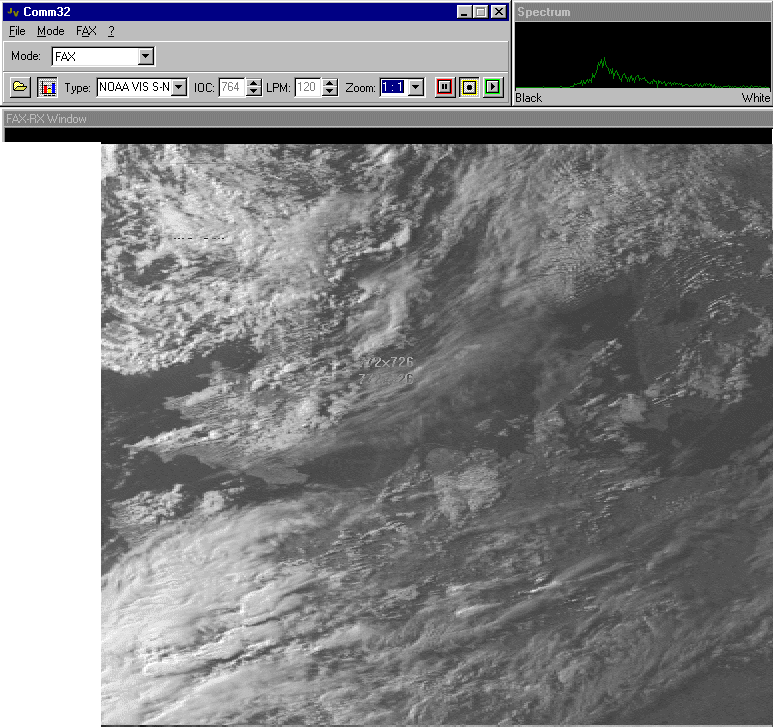The width and height of the screenshot is (773, 727).
Task: Open the ? help menu
Action: (x=111, y=31)
